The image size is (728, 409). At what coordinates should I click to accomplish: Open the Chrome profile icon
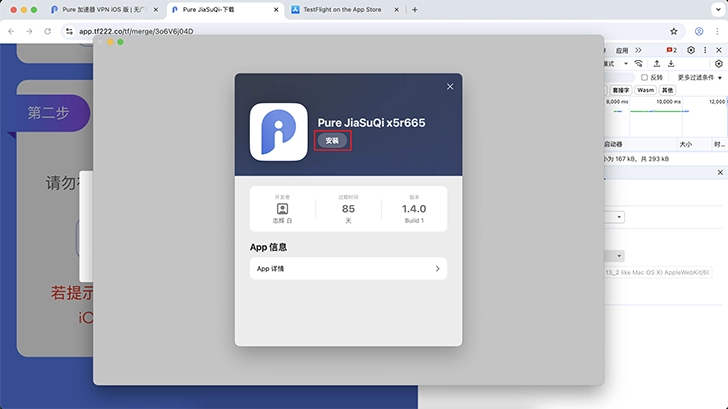(699, 31)
